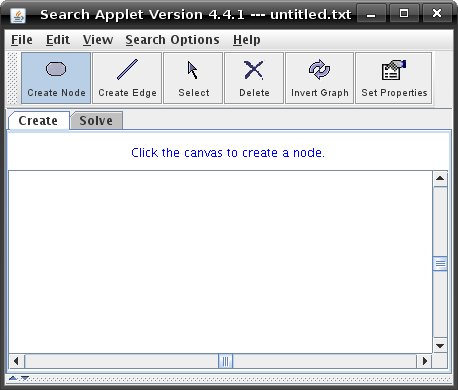Expand the panel using the down triangle
The image size is (458, 390).
coord(25,378)
